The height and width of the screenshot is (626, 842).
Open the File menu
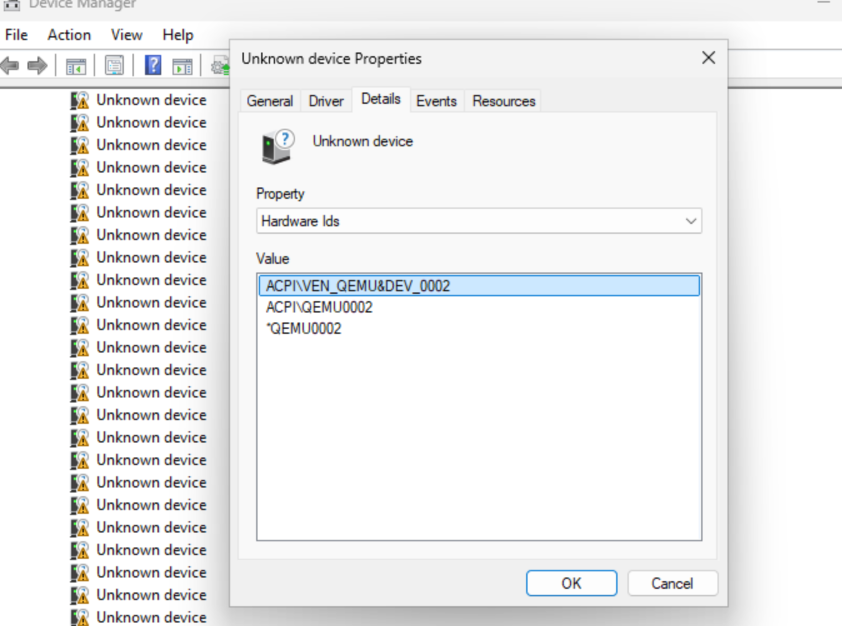(16, 35)
